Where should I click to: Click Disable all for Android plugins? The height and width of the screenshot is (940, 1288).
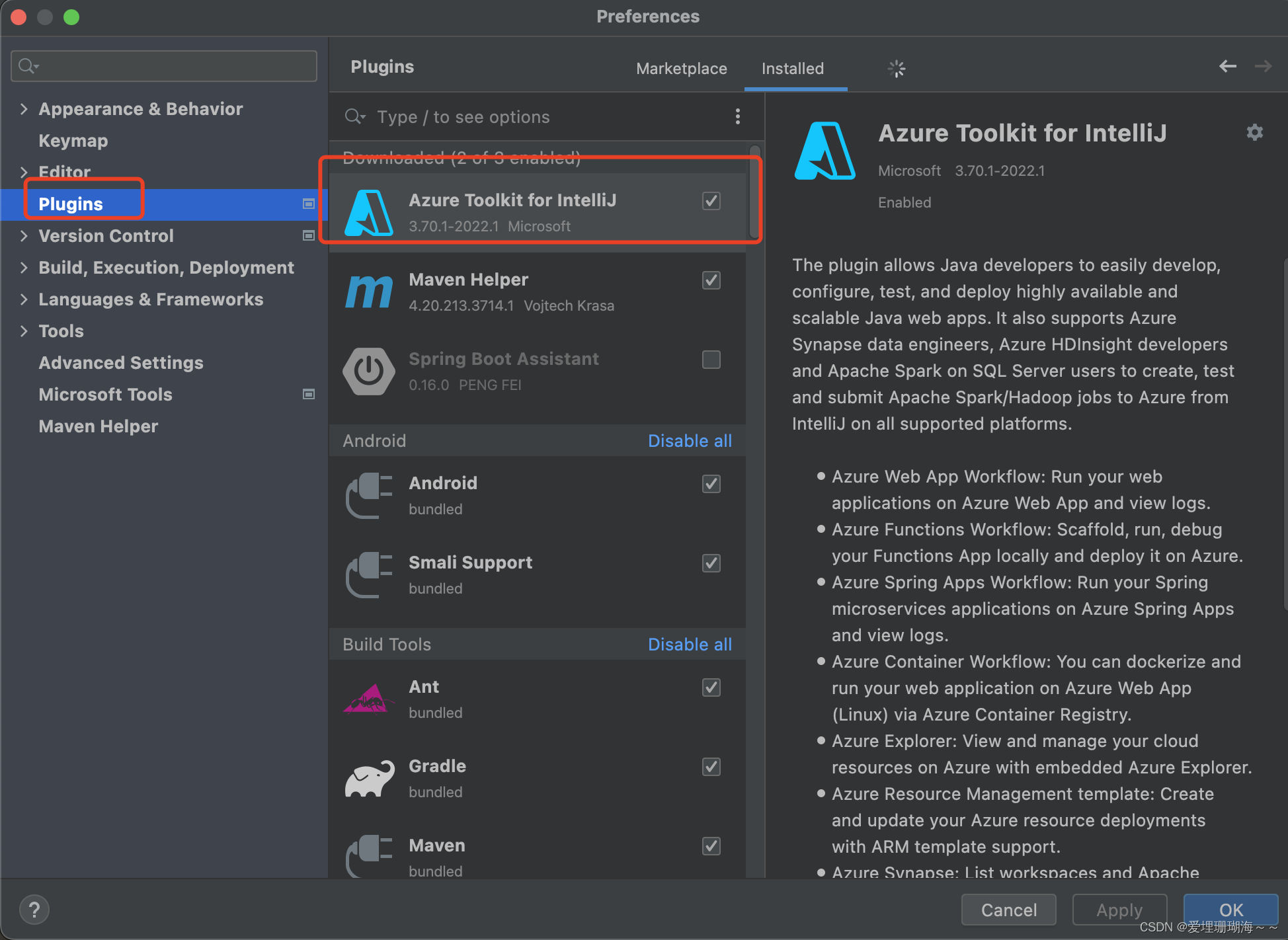coord(689,441)
